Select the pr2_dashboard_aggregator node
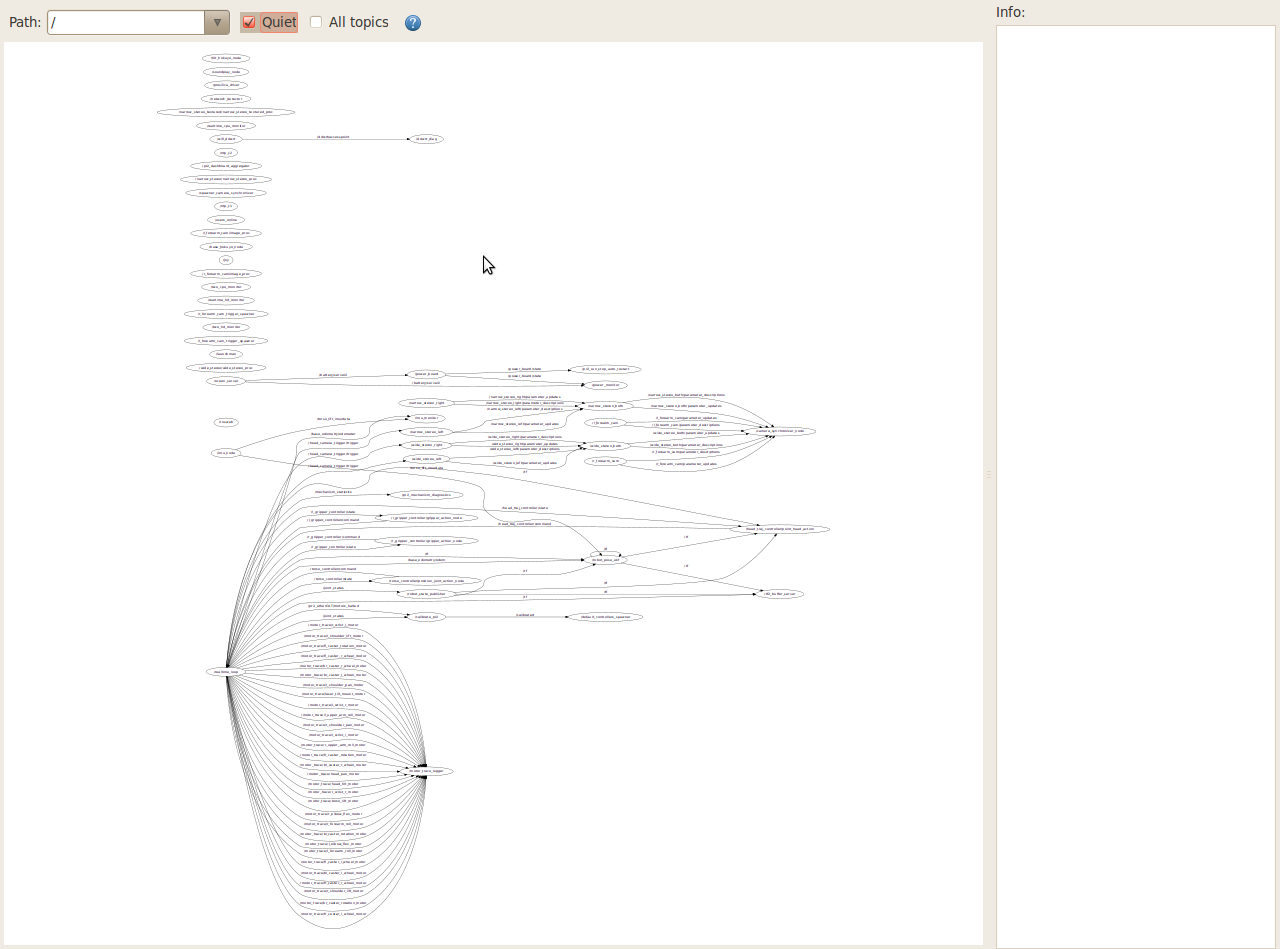Viewport: 1280px width, 949px height. tap(226, 166)
